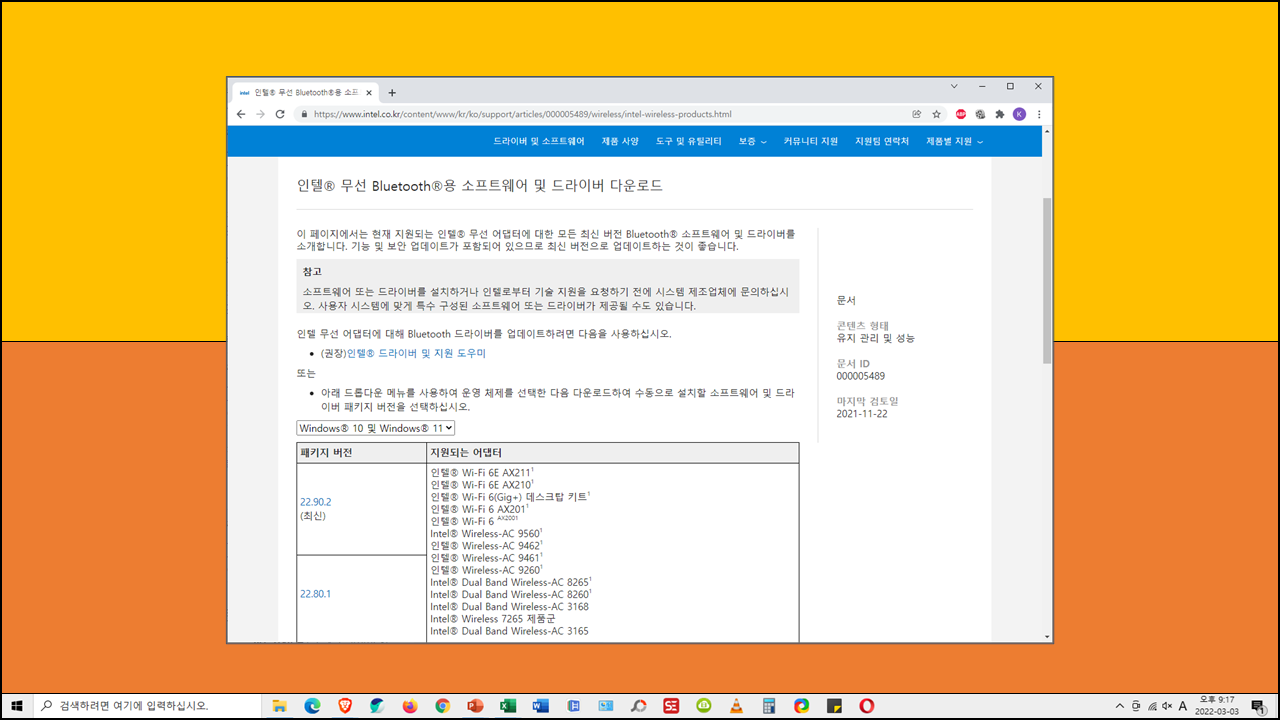The image size is (1280, 720).
Task: Toggle the IME input mode A indicator
Action: tap(1184, 706)
